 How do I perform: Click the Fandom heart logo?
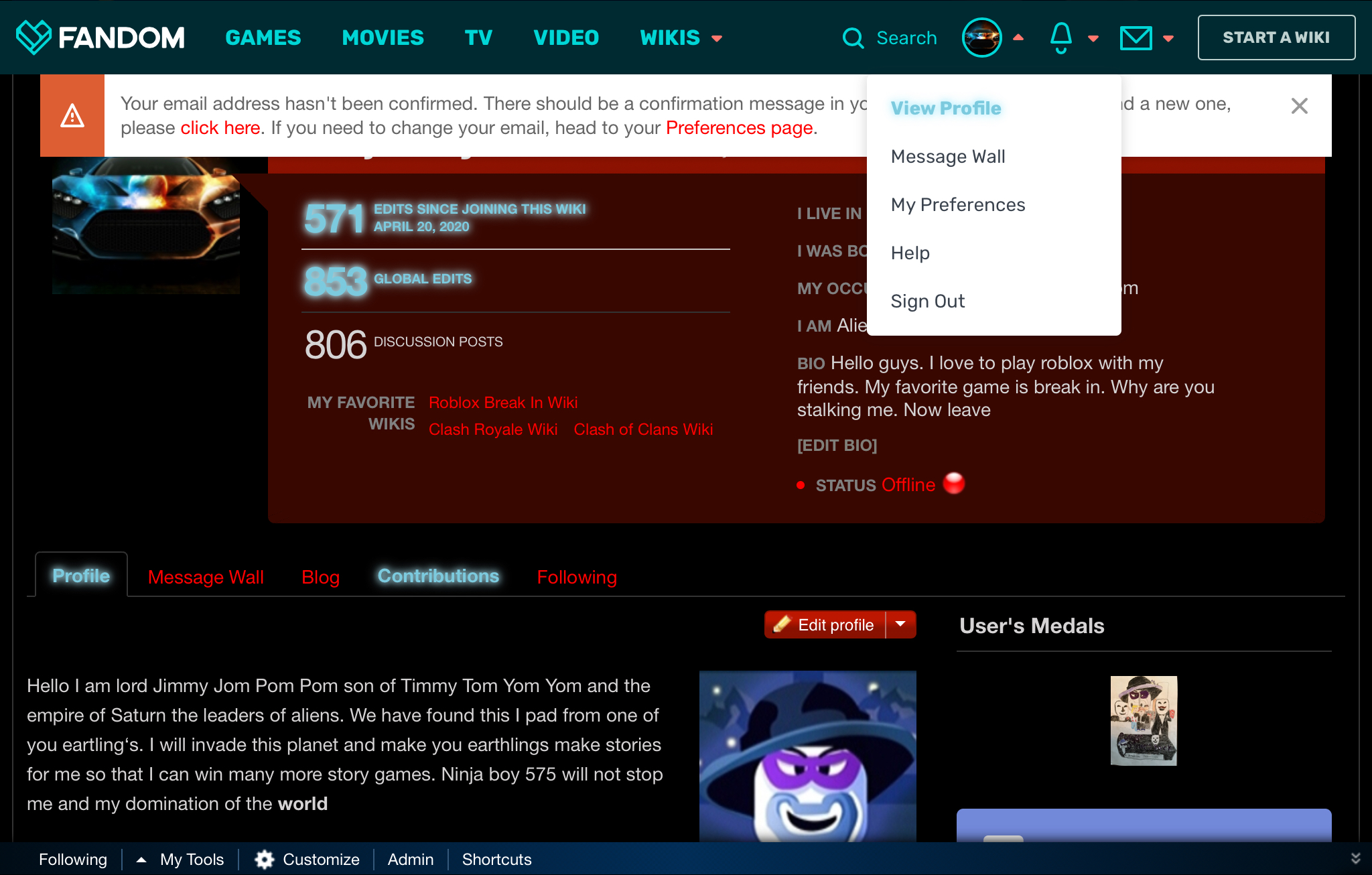(33, 37)
